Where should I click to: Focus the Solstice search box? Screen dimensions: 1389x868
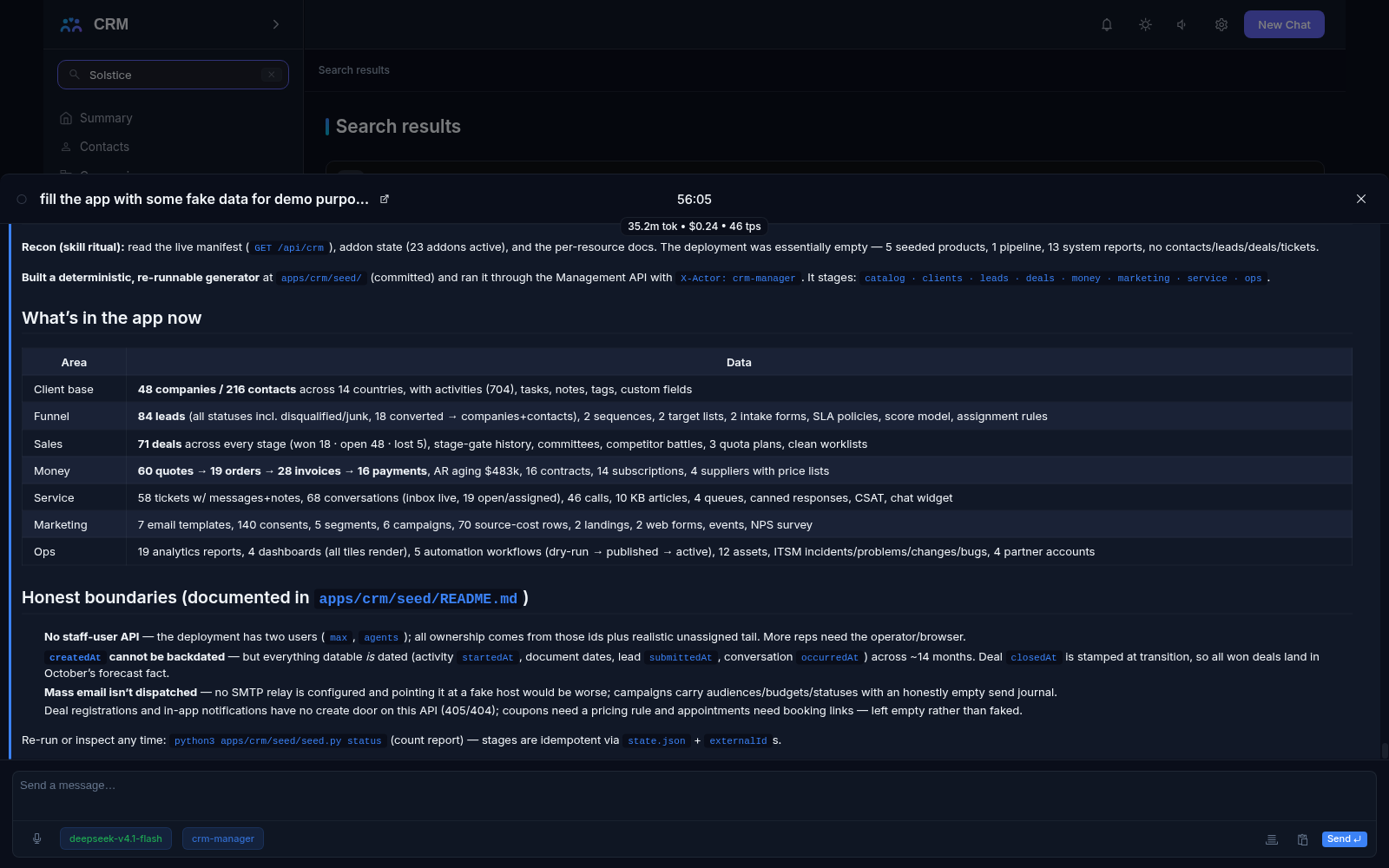[x=173, y=75]
